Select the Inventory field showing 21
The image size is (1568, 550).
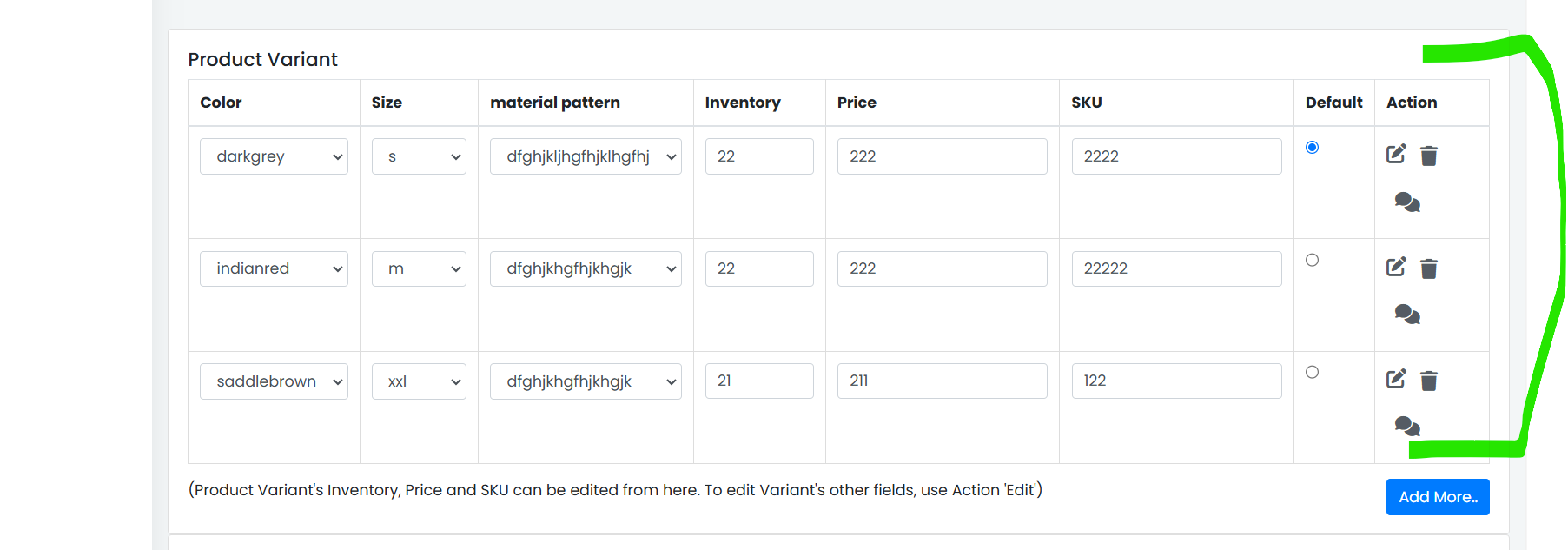click(759, 381)
